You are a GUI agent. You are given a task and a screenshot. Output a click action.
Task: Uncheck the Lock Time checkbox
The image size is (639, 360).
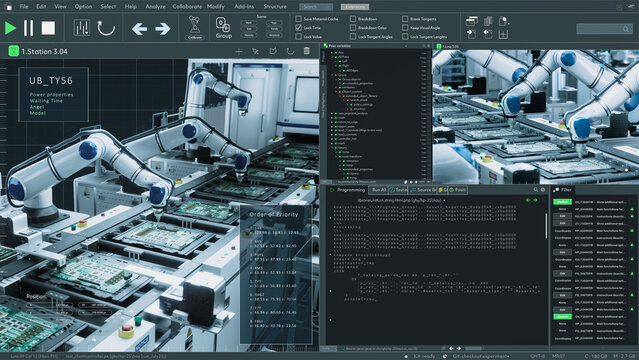(298, 28)
